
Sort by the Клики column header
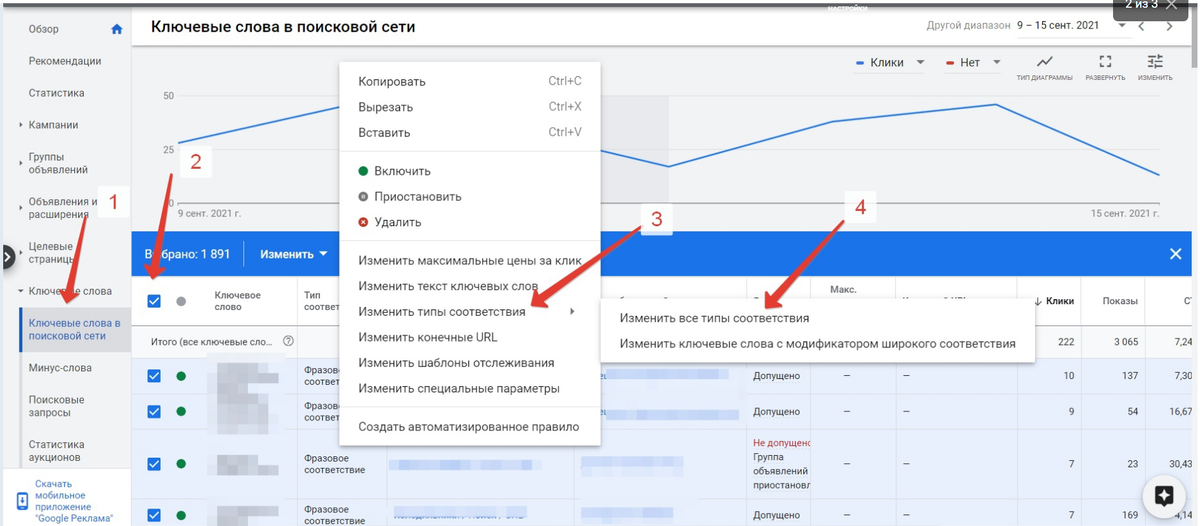coord(1055,301)
